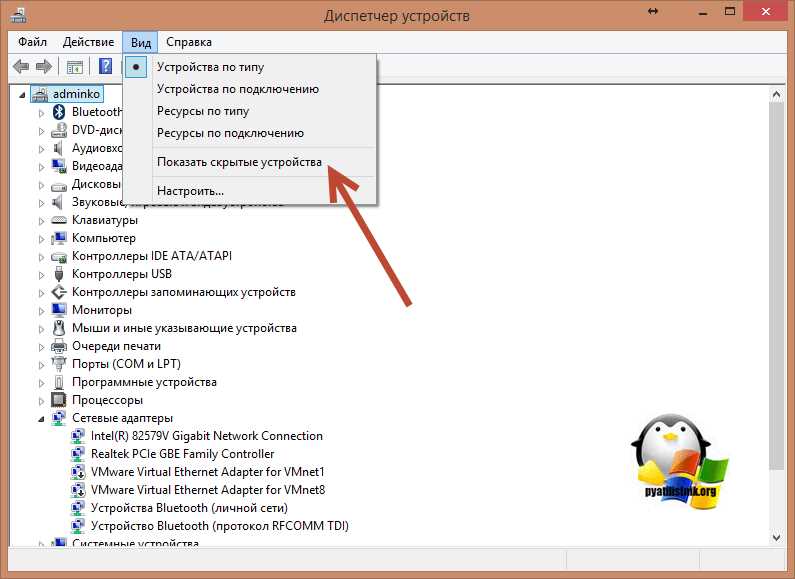Select Устройства по типу text entry
795x579 pixels.
210,67
